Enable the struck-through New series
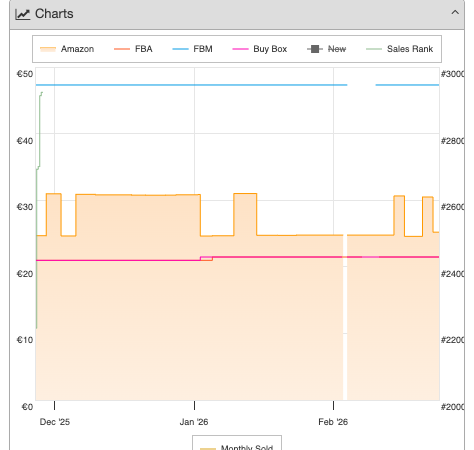Viewport: 474px width, 450px height. [x=326, y=49]
